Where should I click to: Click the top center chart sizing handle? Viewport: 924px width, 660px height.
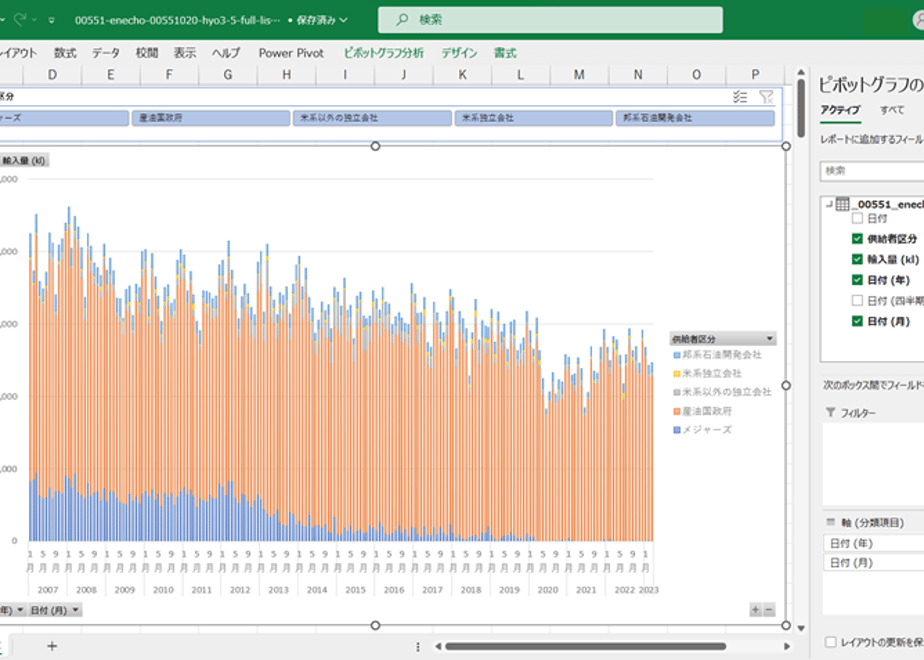point(375,146)
